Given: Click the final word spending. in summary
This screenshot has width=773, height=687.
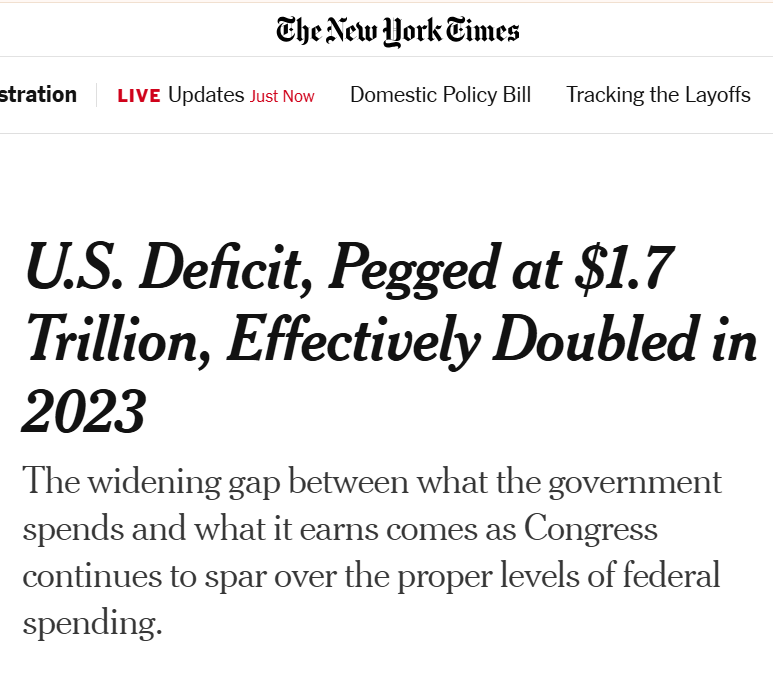Looking at the screenshot, I should pos(92,625).
